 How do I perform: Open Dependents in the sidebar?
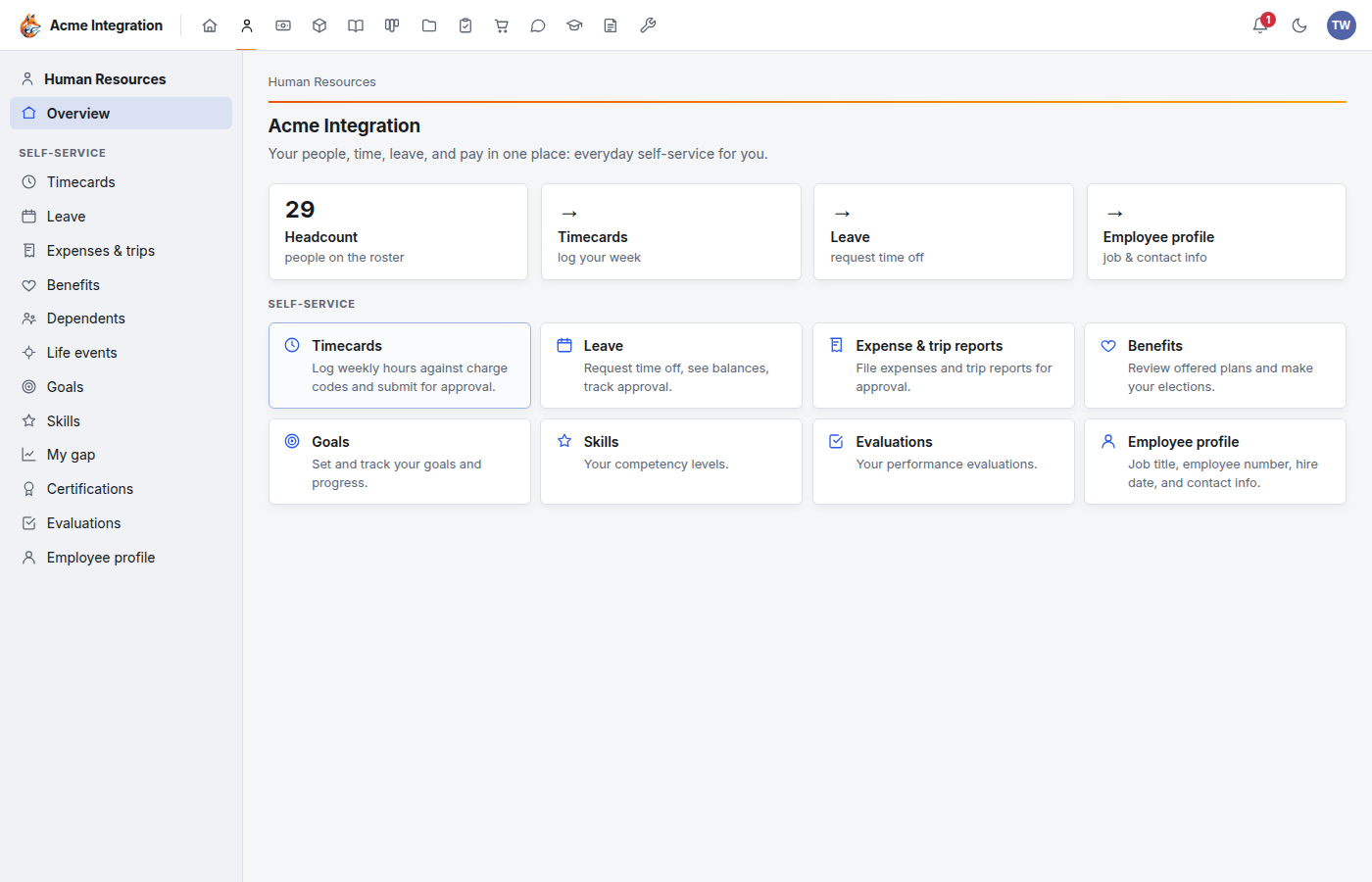[x=121, y=318]
